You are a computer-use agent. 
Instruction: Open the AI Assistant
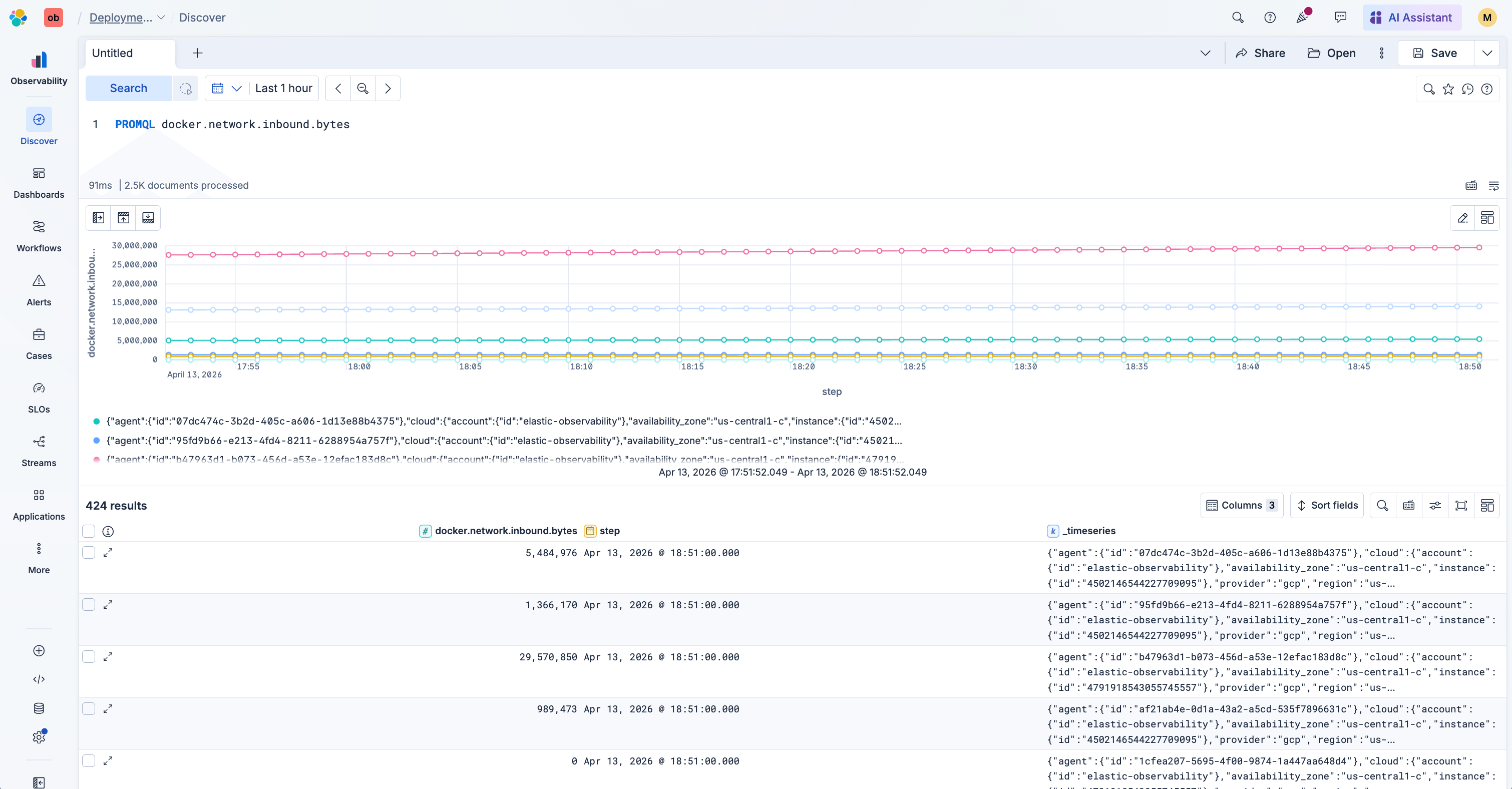click(1412, 17)
